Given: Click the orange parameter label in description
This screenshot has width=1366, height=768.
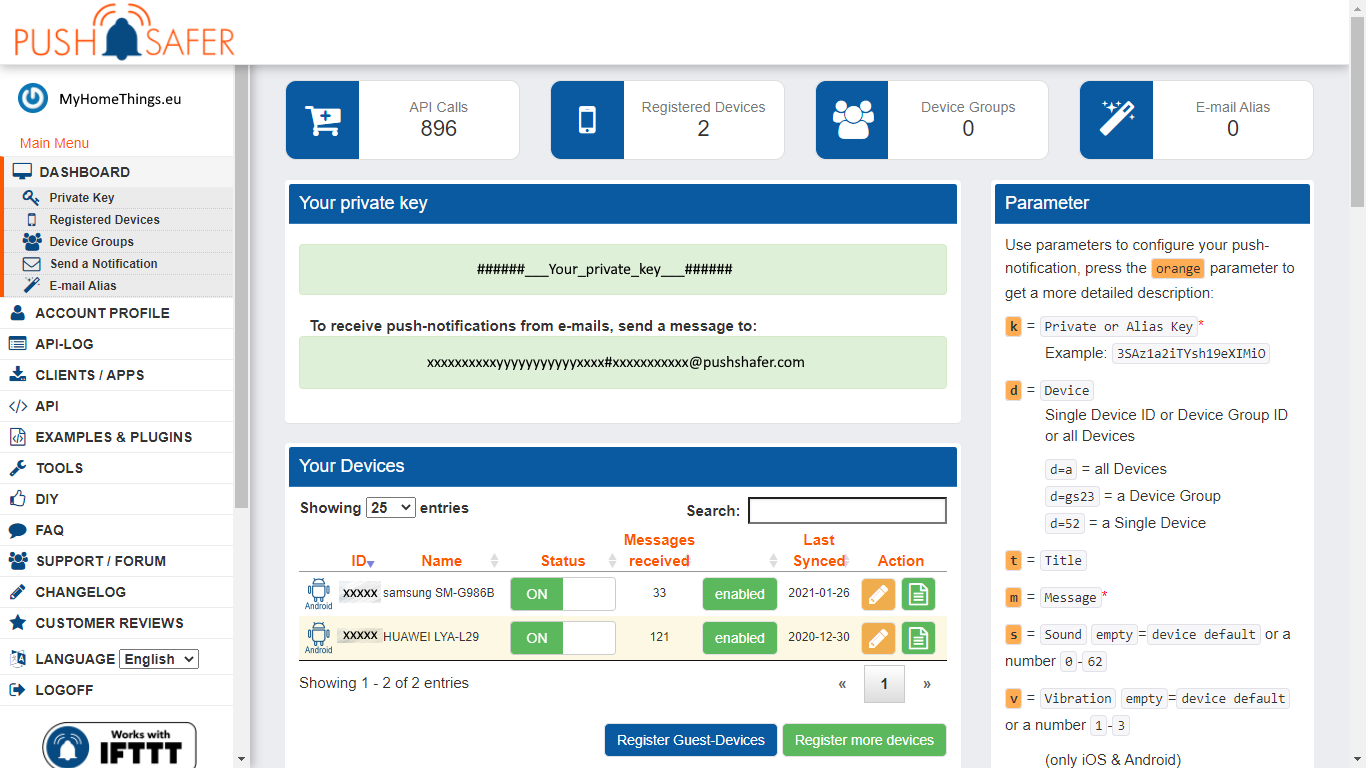Looking at the screenshot, I should [x=1178, y=269].
